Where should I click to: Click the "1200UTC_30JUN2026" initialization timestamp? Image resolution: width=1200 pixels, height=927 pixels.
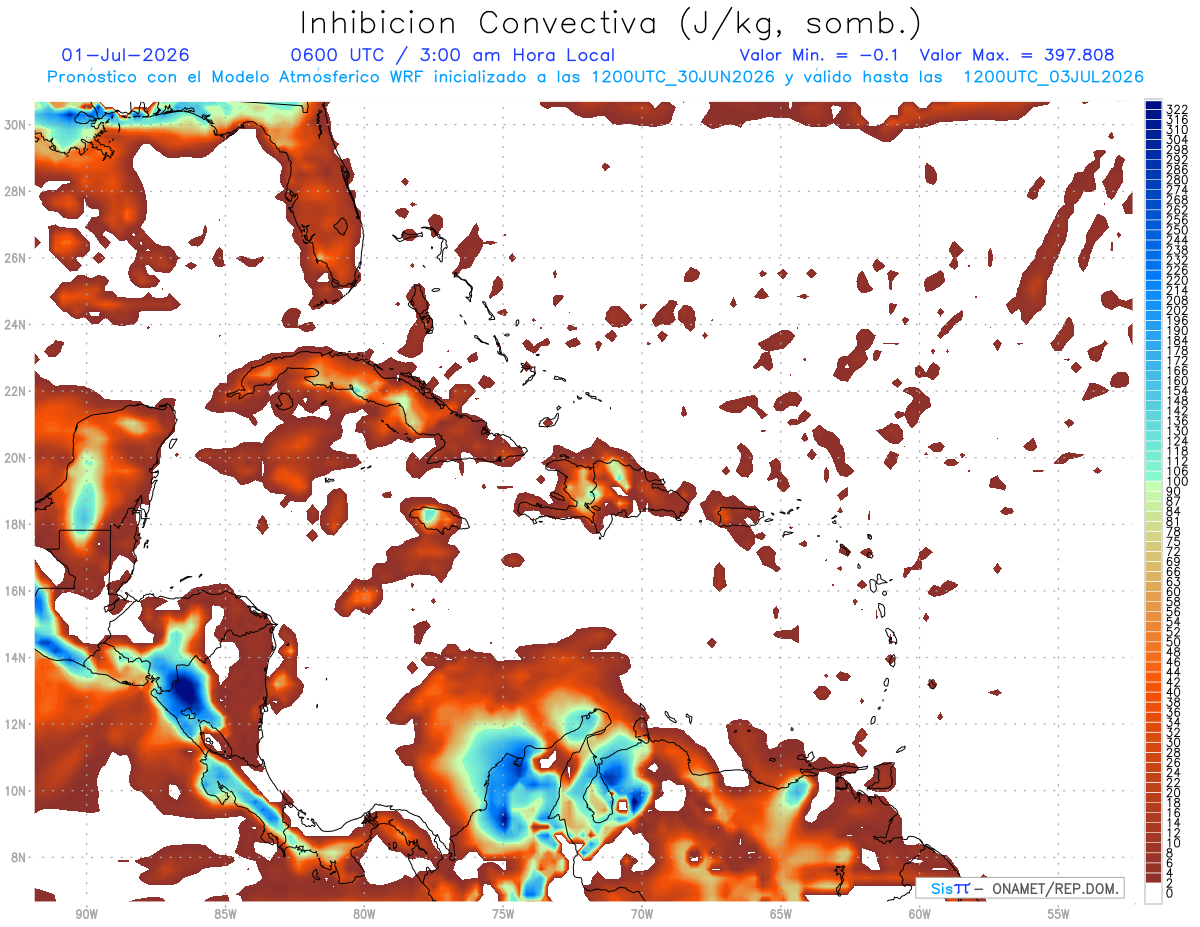(x=683, y=77)
